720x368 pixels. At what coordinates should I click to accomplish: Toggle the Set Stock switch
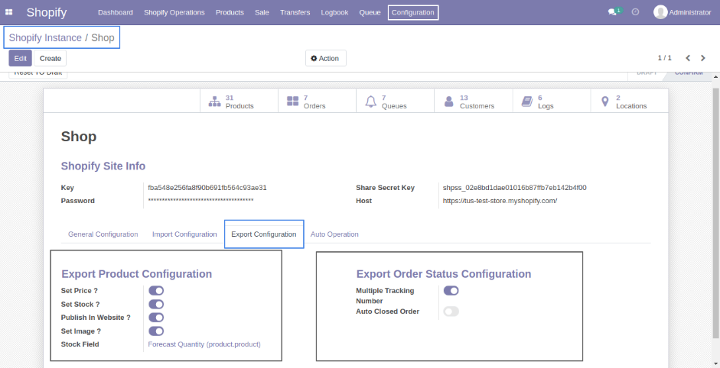point(156,304)
